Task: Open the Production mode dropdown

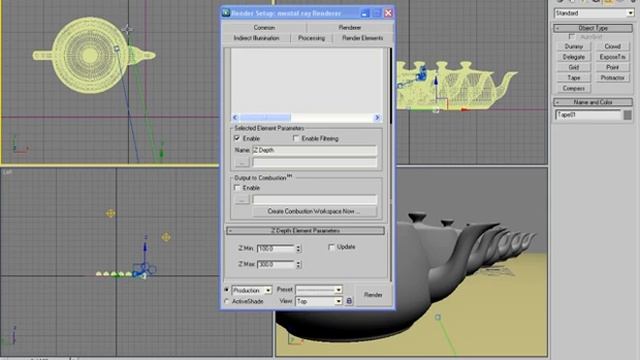Action: tap(268, 290)
